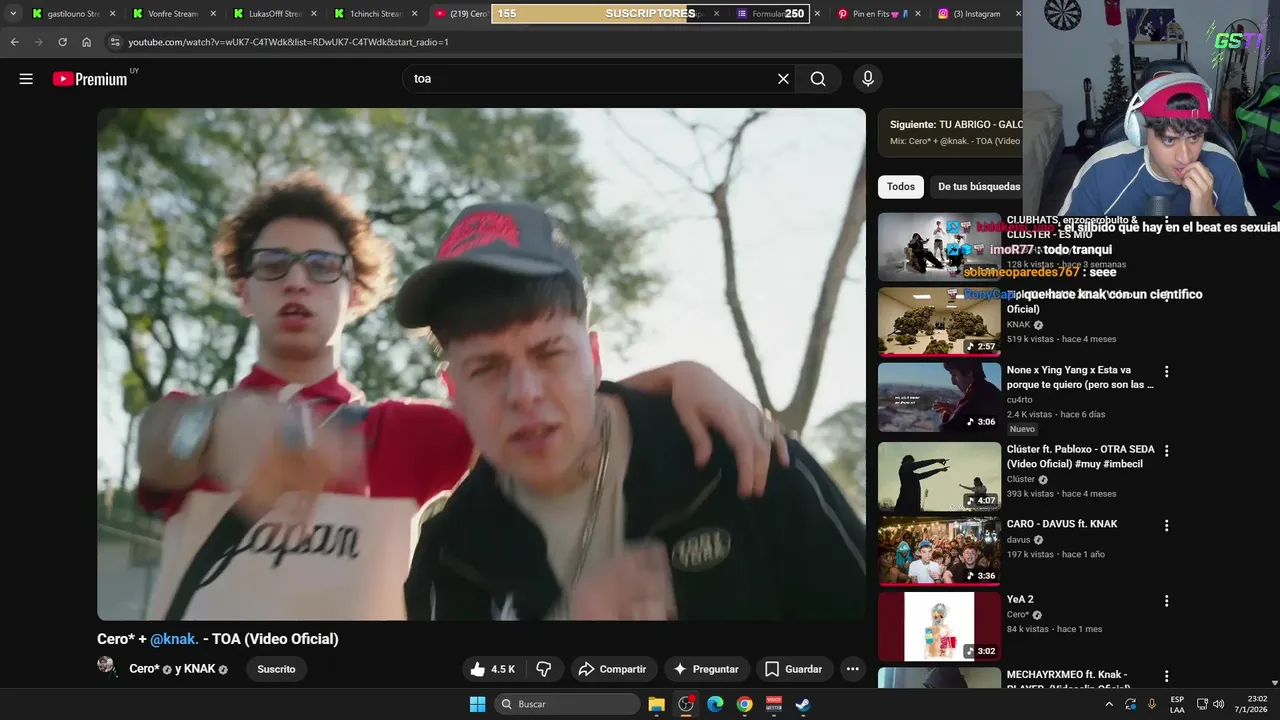
Task: Go to YouTube Premium home logo
Action: 91,79
